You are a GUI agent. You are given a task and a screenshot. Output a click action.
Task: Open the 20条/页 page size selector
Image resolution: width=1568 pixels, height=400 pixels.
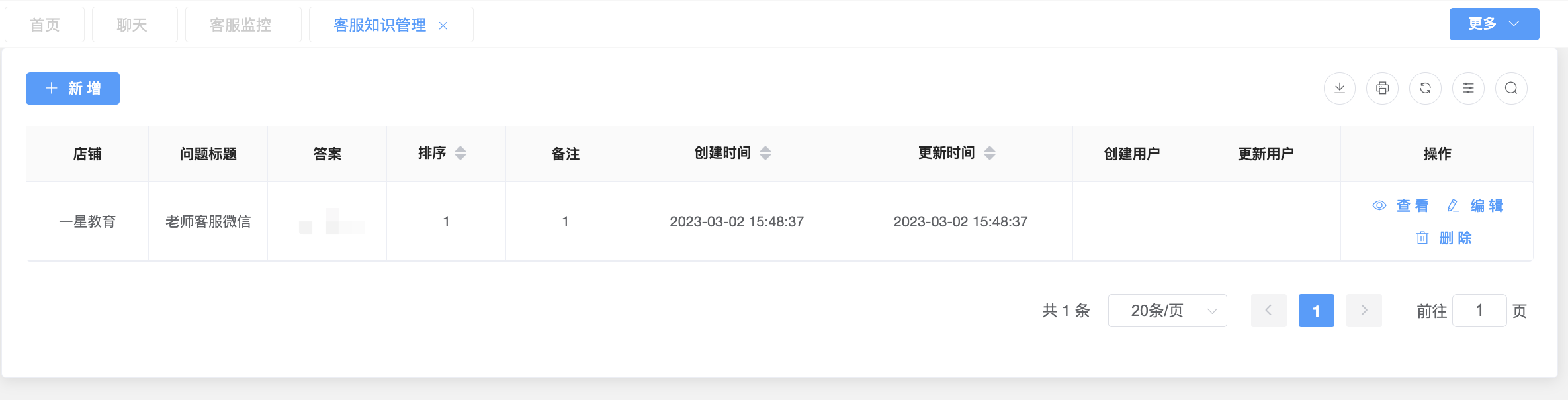click(1167, 311)
